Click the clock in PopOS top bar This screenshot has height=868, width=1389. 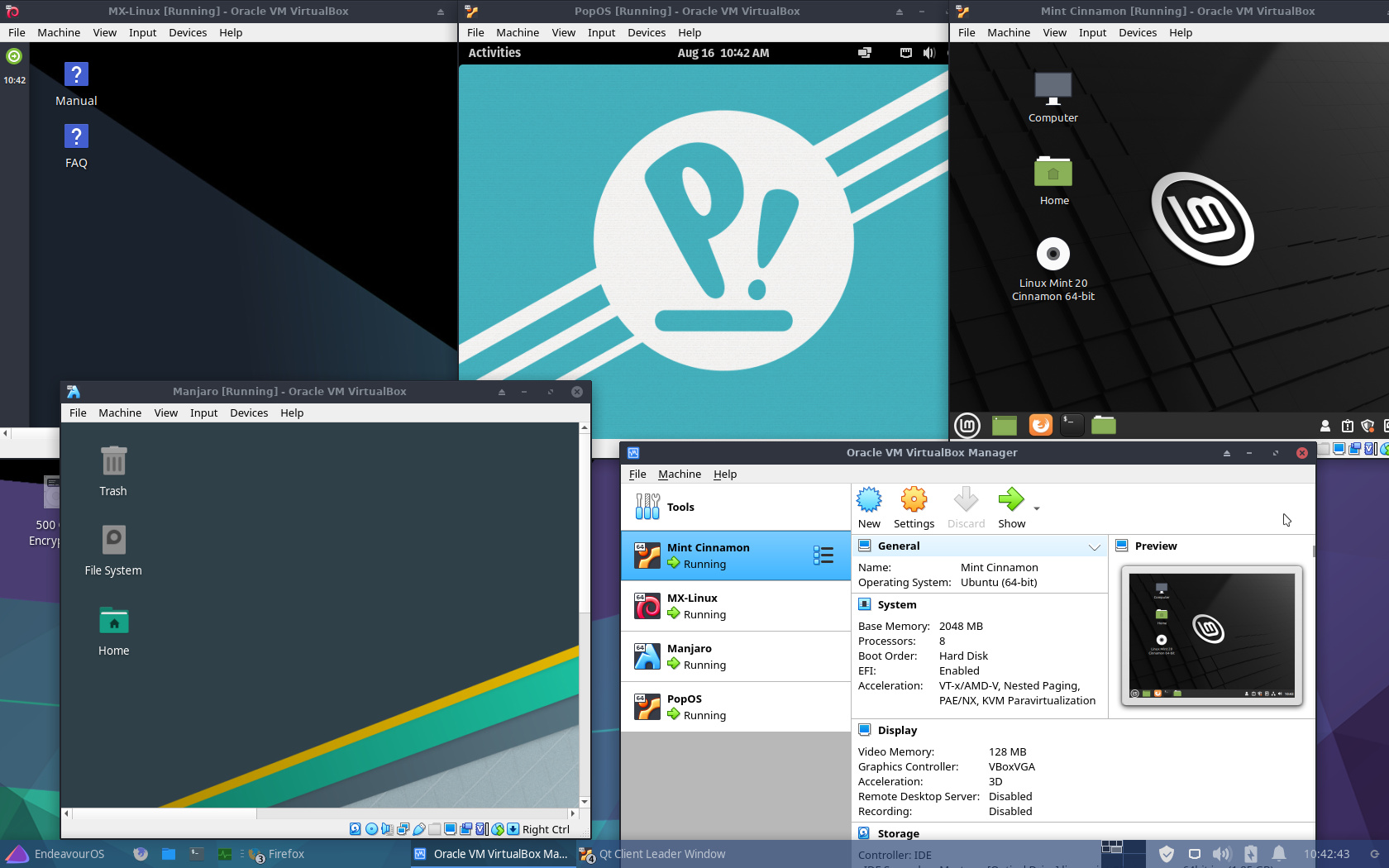pos(723,52)
